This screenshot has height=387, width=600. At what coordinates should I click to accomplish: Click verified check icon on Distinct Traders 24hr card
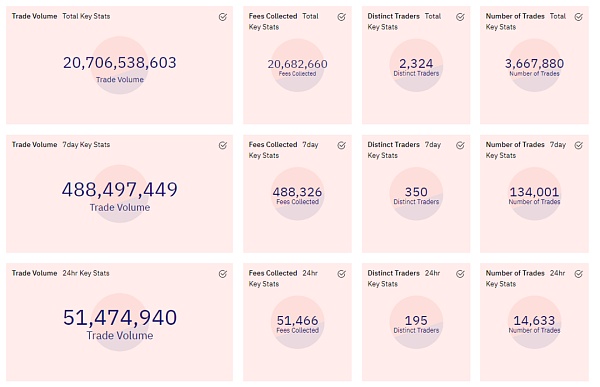tap(460, 274)
